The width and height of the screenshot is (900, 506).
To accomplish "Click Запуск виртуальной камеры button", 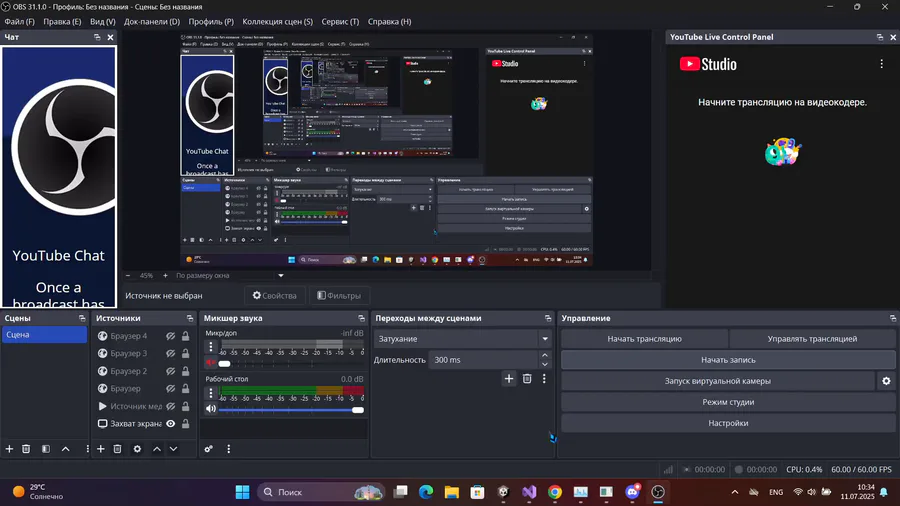I will point(717,381).
